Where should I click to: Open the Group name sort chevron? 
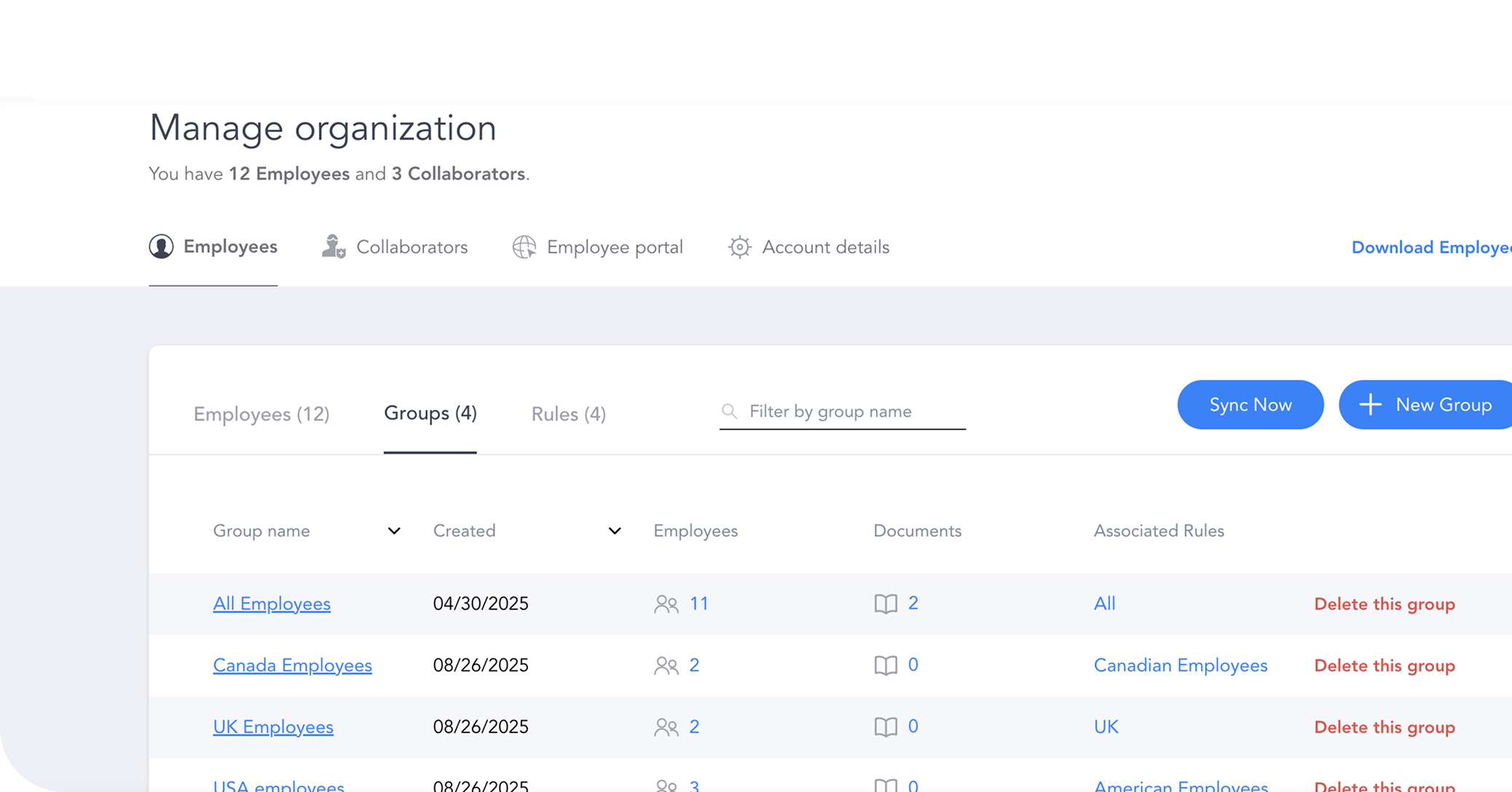[394, 531]
